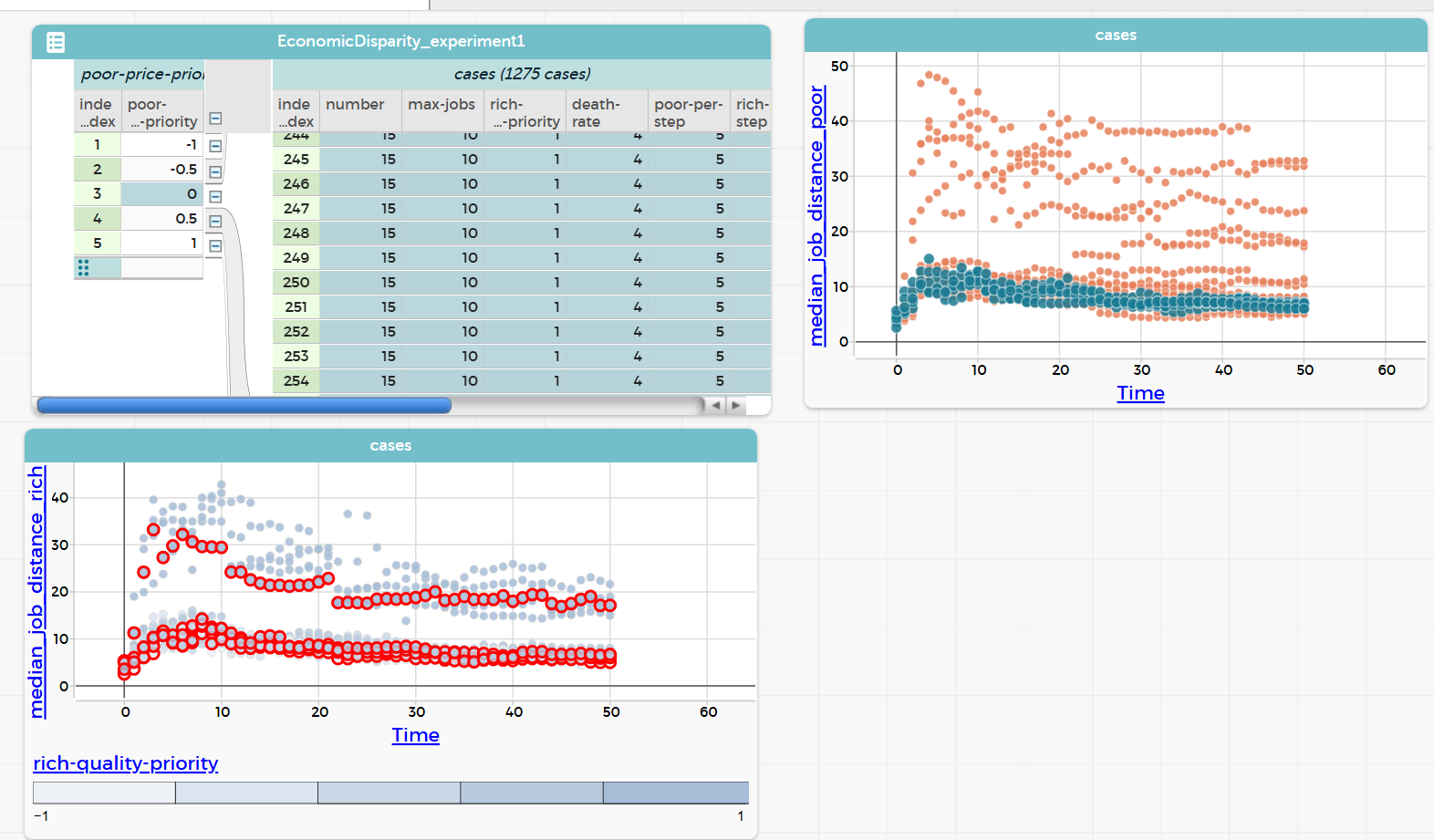This screenshot has height=840, width=1434.
Task: Collapse the group for poor-priority -0.5
Action: tap(215, 171)
